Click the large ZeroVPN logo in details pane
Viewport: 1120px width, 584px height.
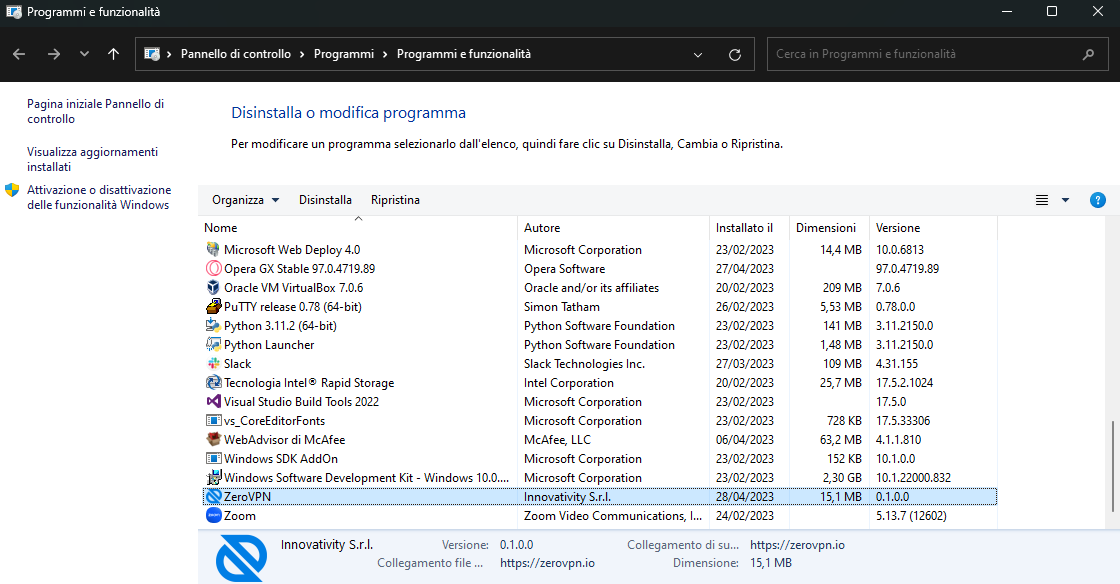pyautogui.click(x=241, y=558)
